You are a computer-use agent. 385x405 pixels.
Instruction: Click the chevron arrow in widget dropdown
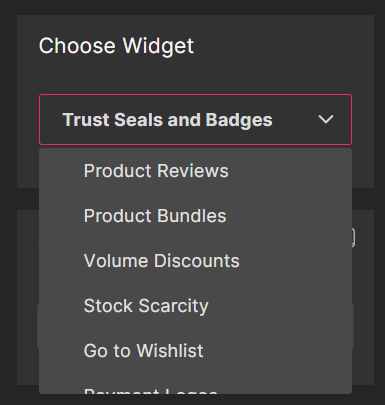coord(326,119)
